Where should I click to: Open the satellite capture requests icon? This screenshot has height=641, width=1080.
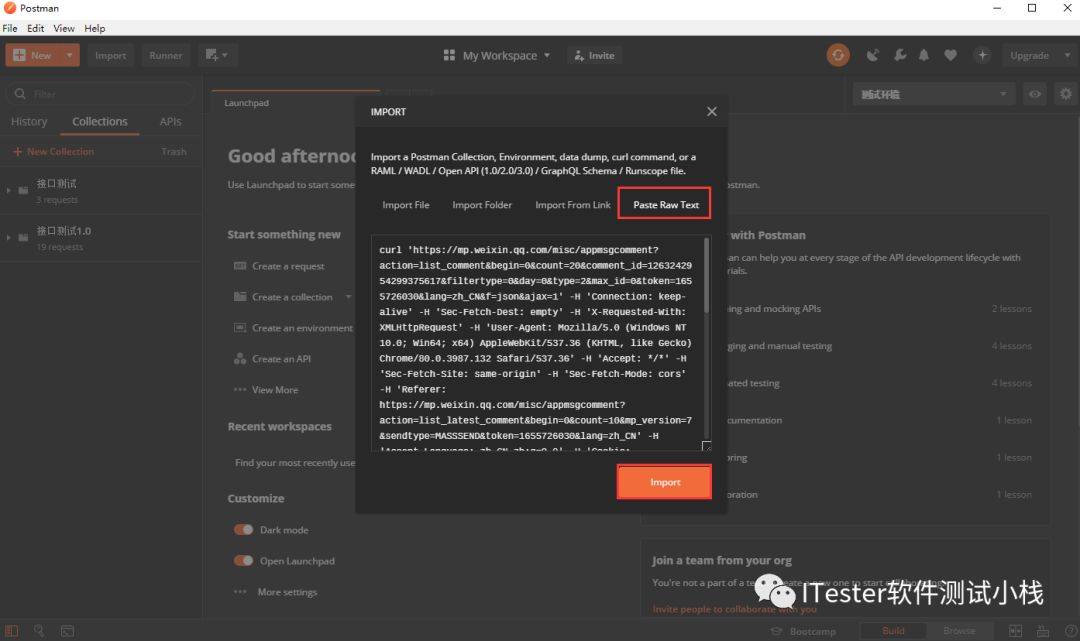point(873,55)
